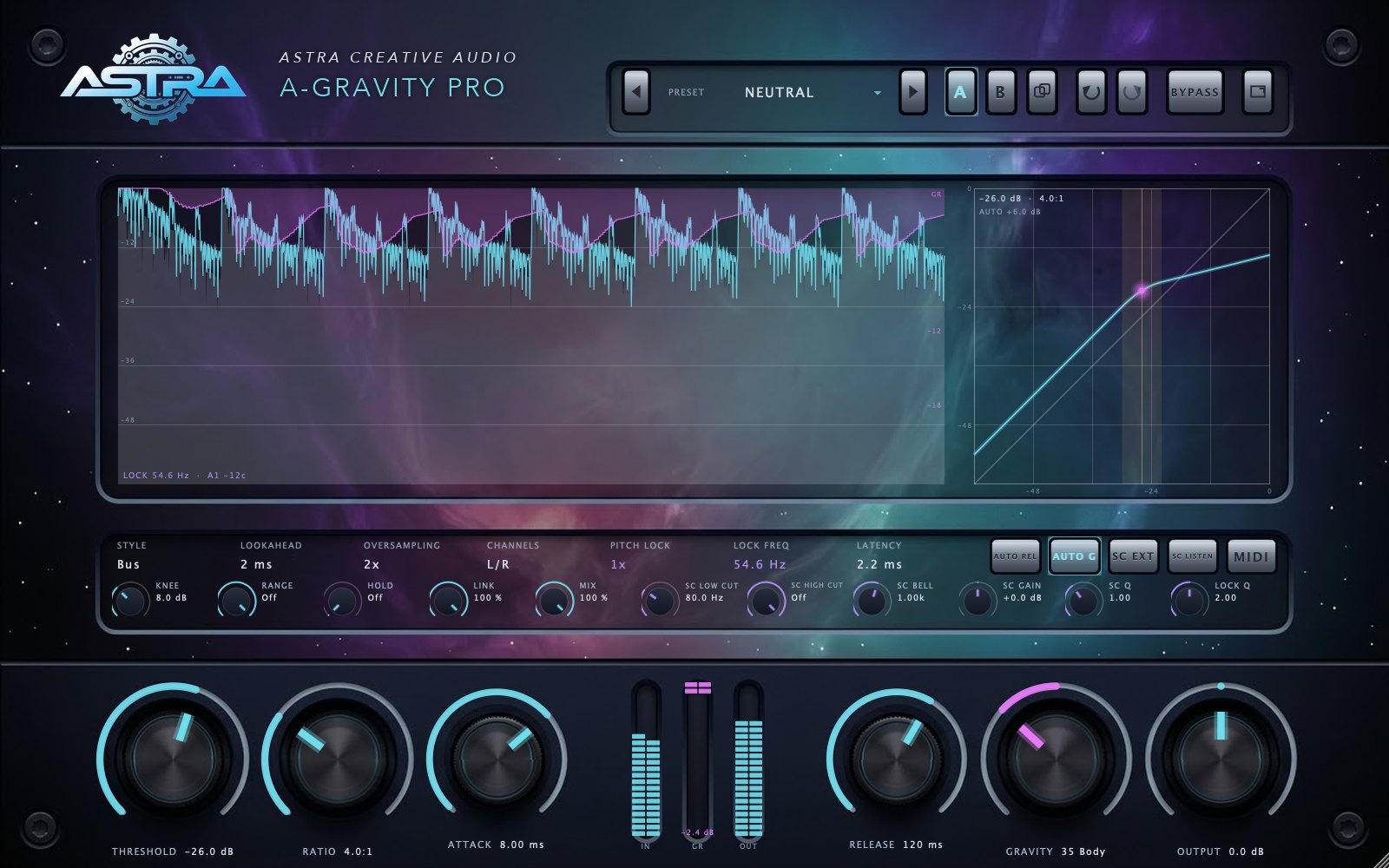Click the Lock Q knob

tap(1189, 599)
